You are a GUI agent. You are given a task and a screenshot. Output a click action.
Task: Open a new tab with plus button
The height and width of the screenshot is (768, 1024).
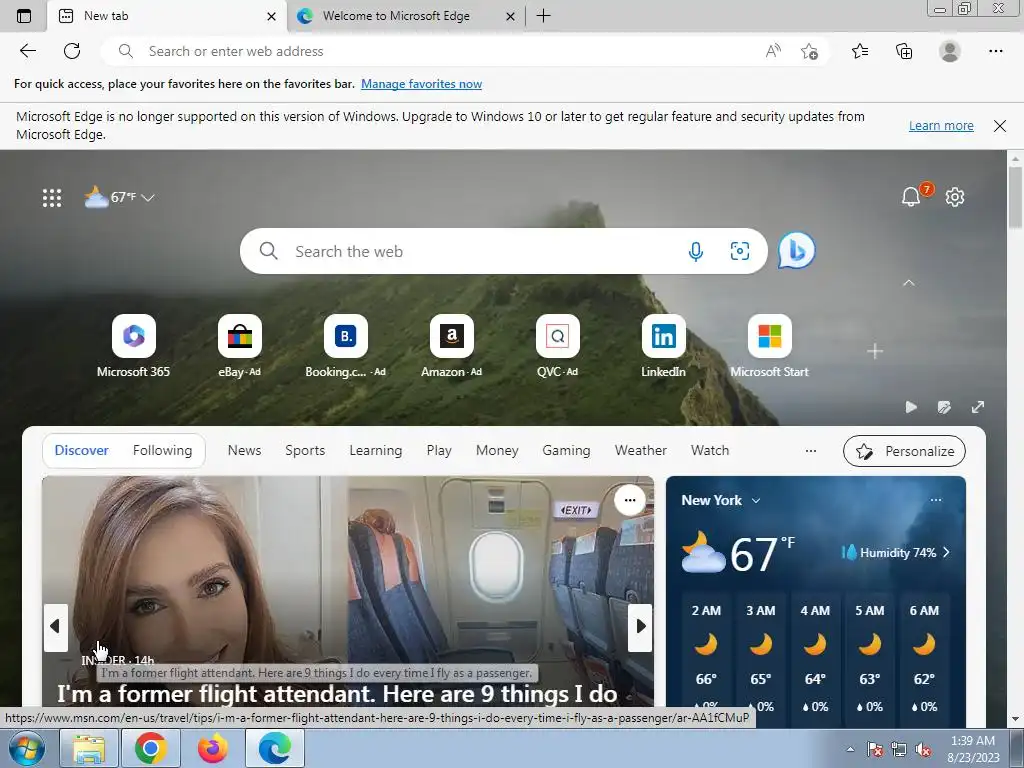pos(543,16)
